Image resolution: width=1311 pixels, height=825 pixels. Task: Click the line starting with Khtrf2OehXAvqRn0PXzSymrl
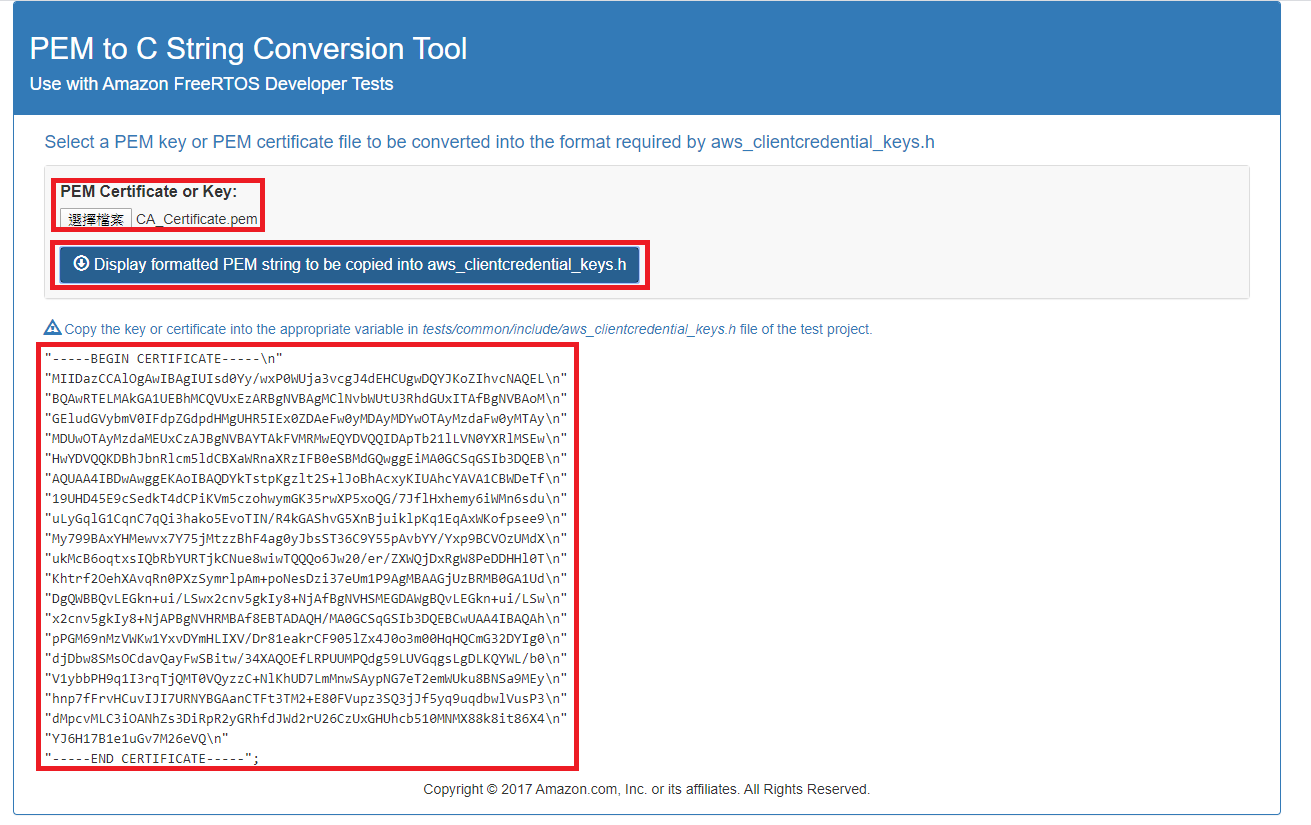coord(307,578)
